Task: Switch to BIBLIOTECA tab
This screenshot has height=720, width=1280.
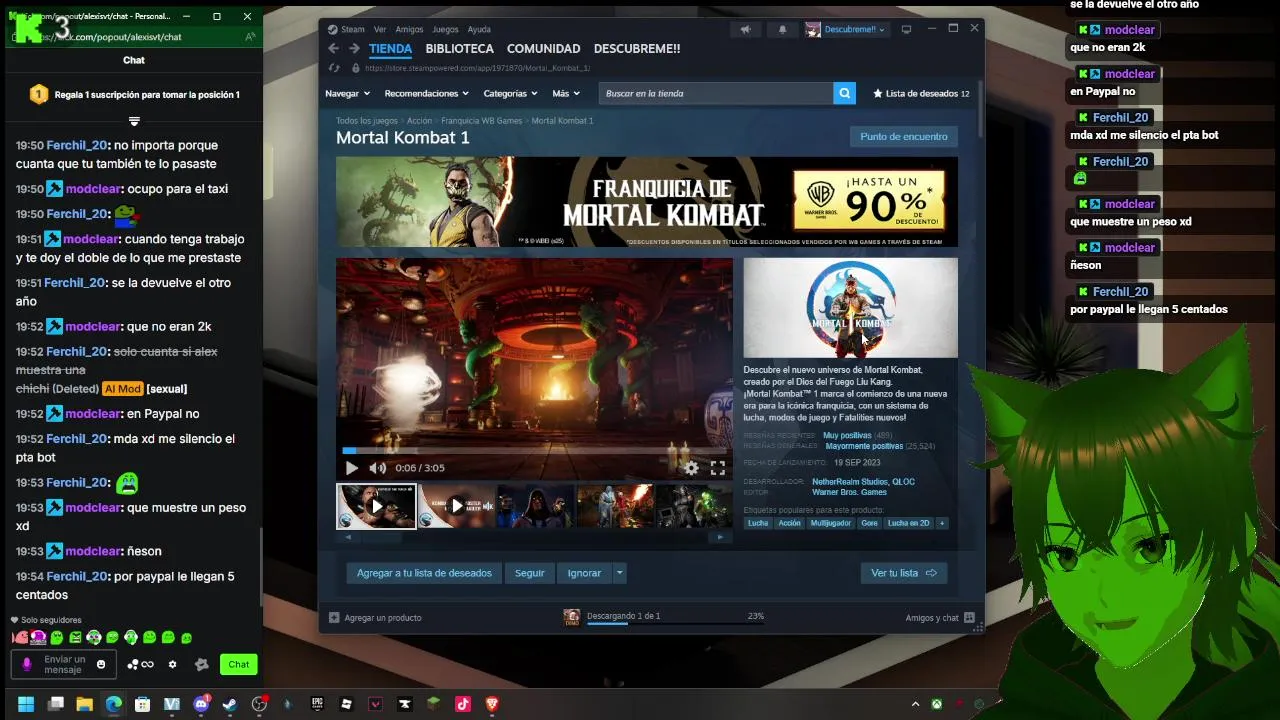Action: click(x=459, y=48)
